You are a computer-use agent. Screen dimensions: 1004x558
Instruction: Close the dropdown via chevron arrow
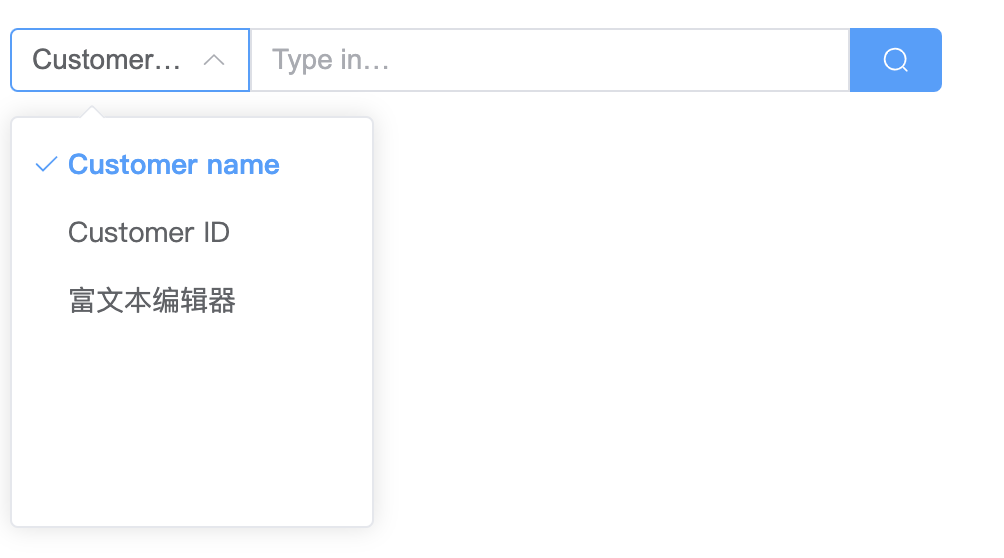point(214,60)
